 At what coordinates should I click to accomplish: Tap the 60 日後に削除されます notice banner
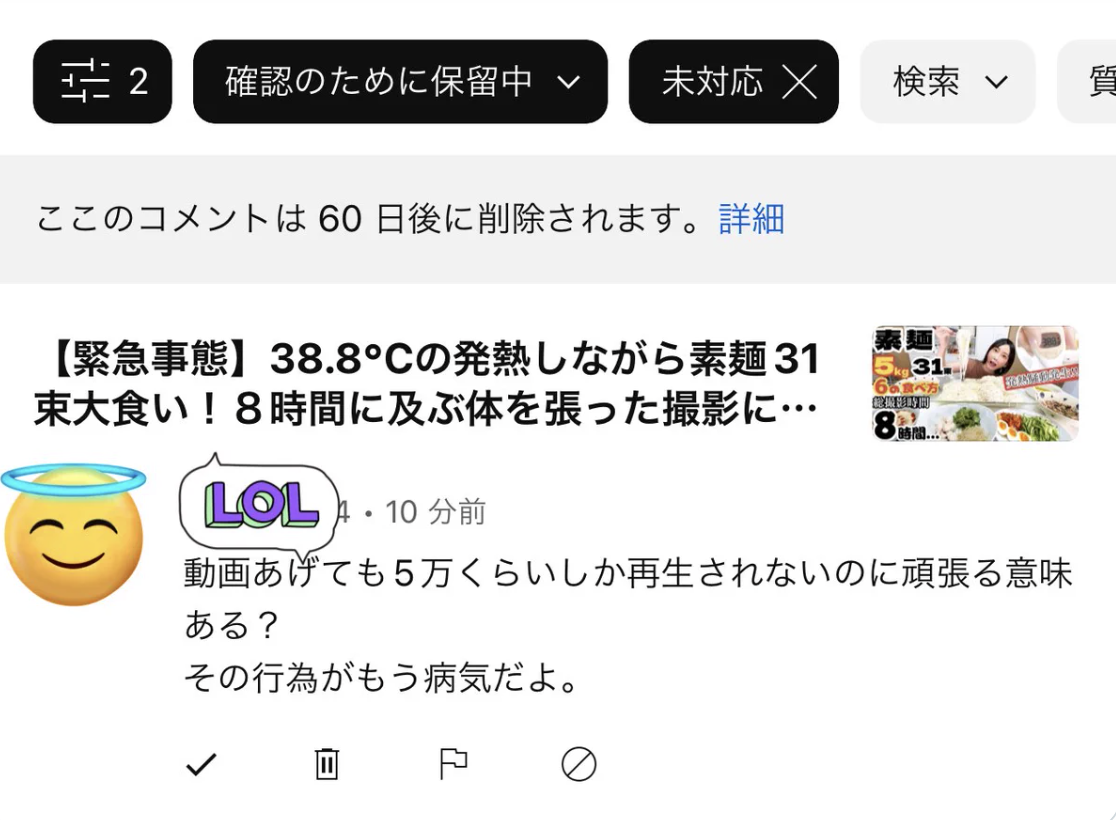tap(558, 219)
